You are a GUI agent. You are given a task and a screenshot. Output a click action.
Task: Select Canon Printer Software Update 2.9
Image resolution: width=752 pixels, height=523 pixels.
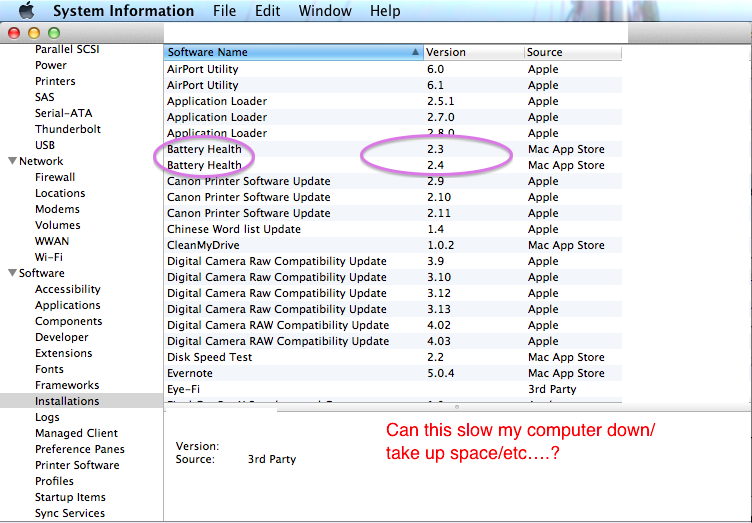[393, 181]
